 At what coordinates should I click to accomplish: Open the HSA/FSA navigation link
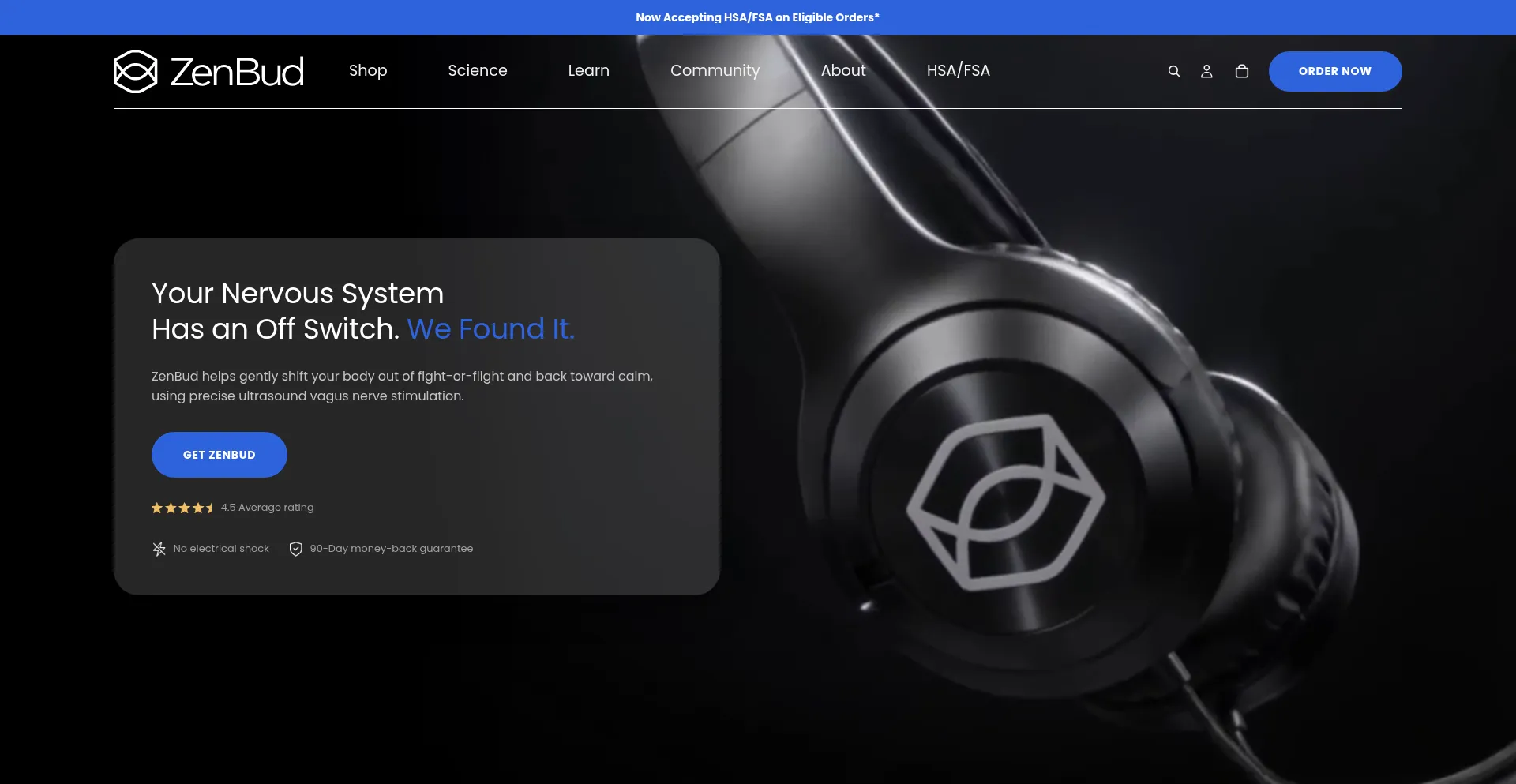pyautogui.click(x=959, y=71)
